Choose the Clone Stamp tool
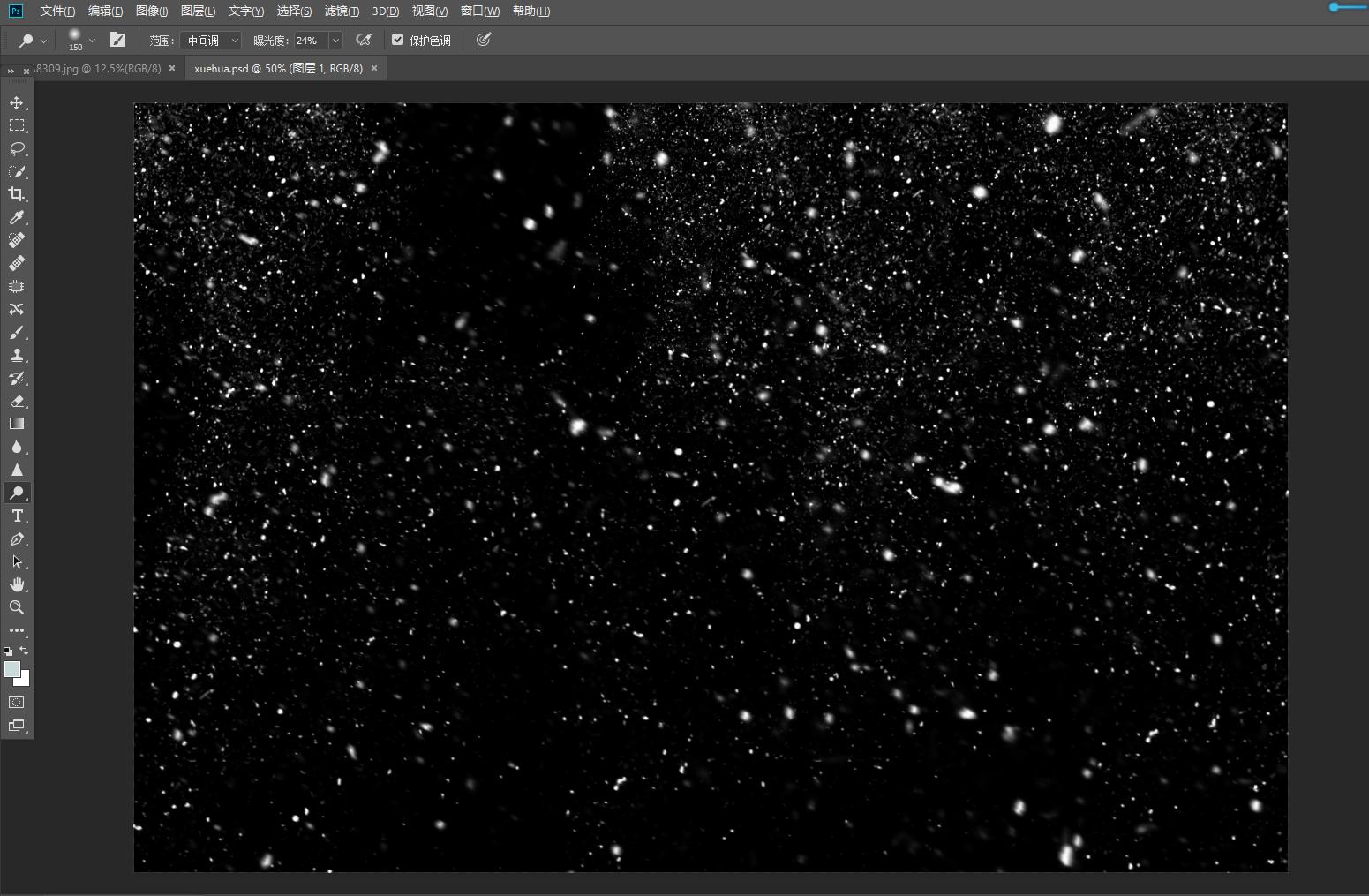The image size is (1369, 896). point(17,355)
